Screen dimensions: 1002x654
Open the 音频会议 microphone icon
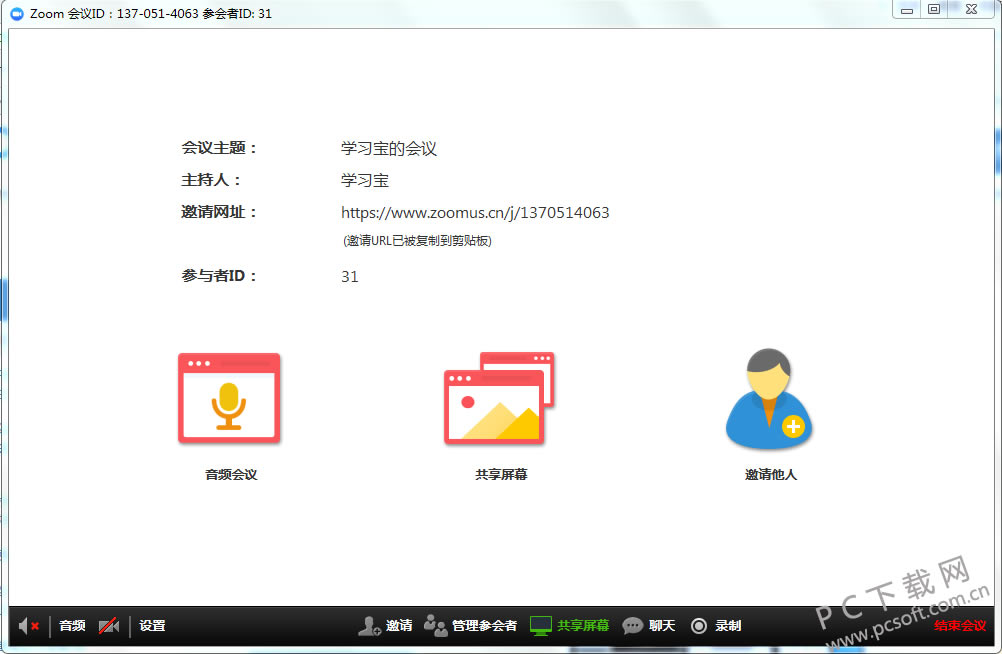click(229, 398)
